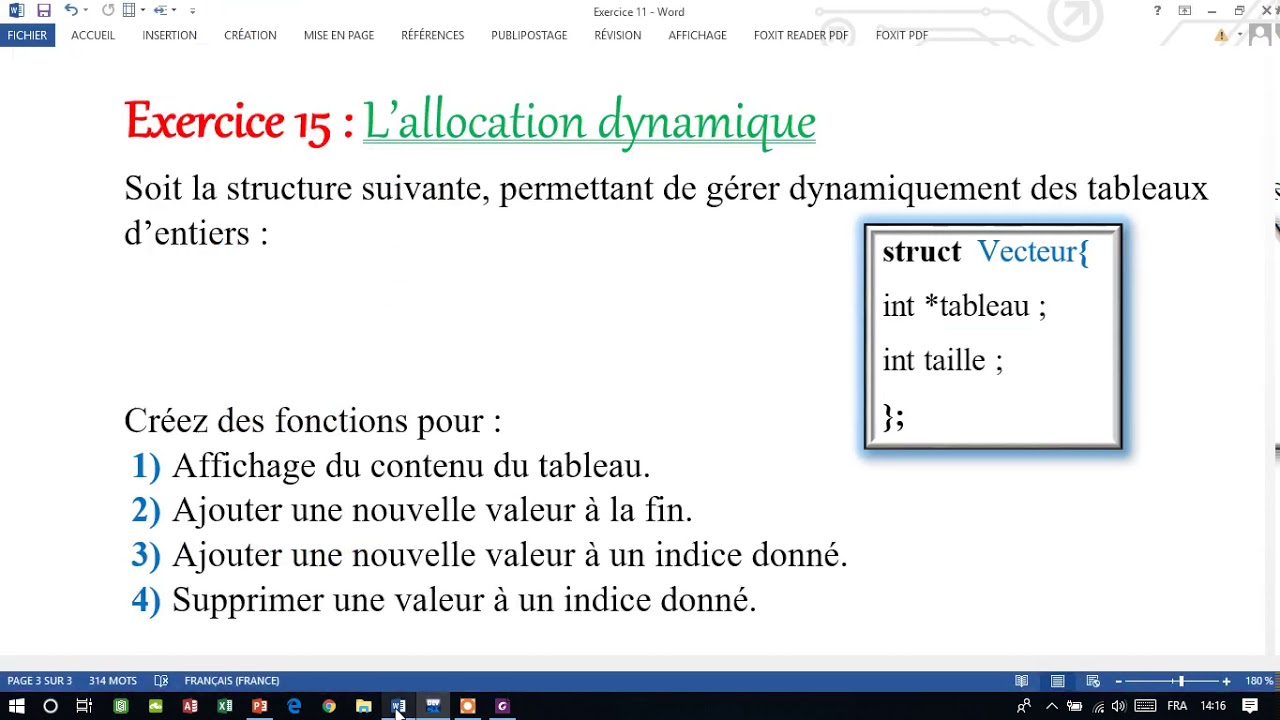
Task: Click the indent icon in quick access toolbar
Action: point(160,11)
